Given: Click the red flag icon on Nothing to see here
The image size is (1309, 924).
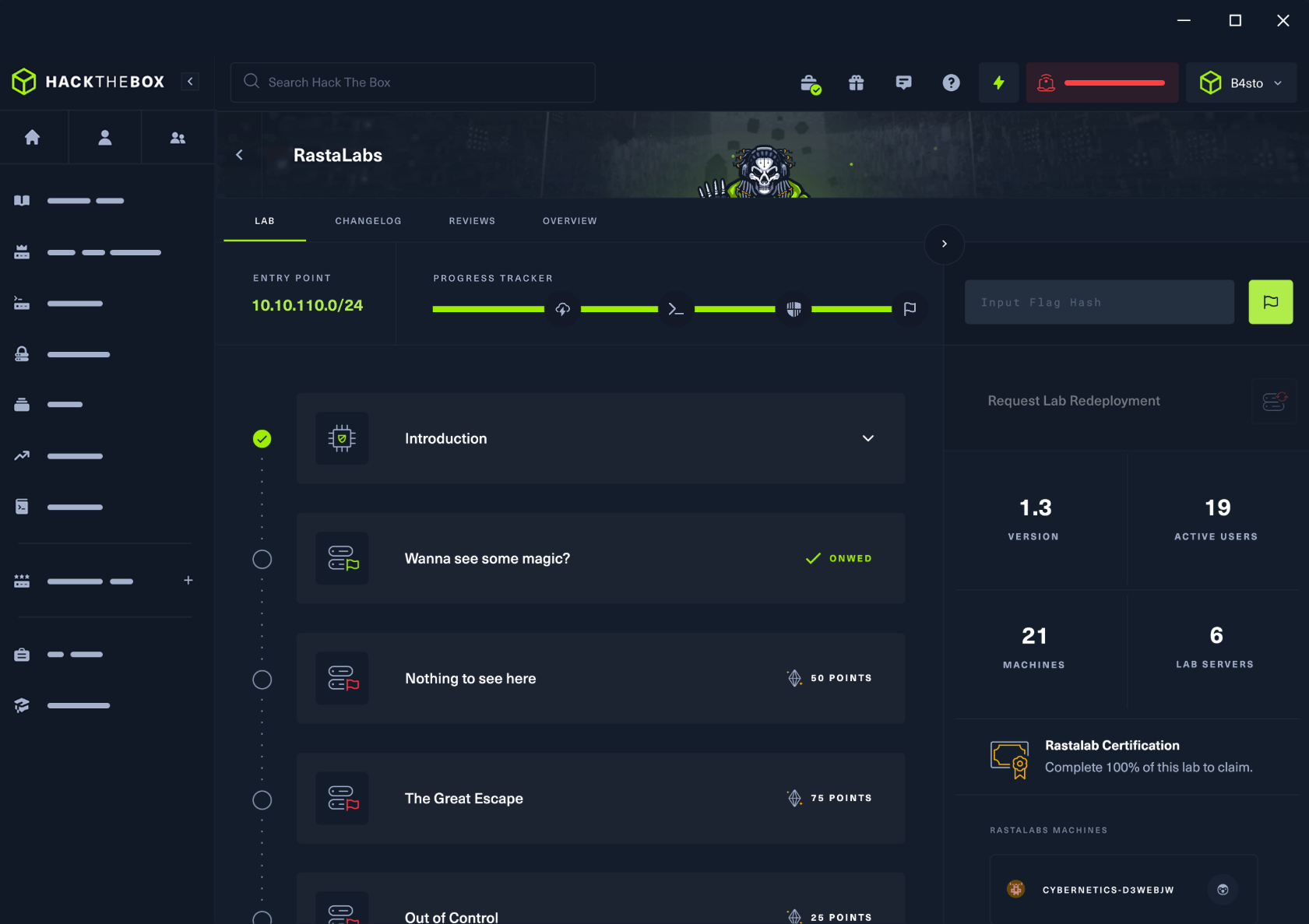Looking at the screenshot, I should click(342, 678).
